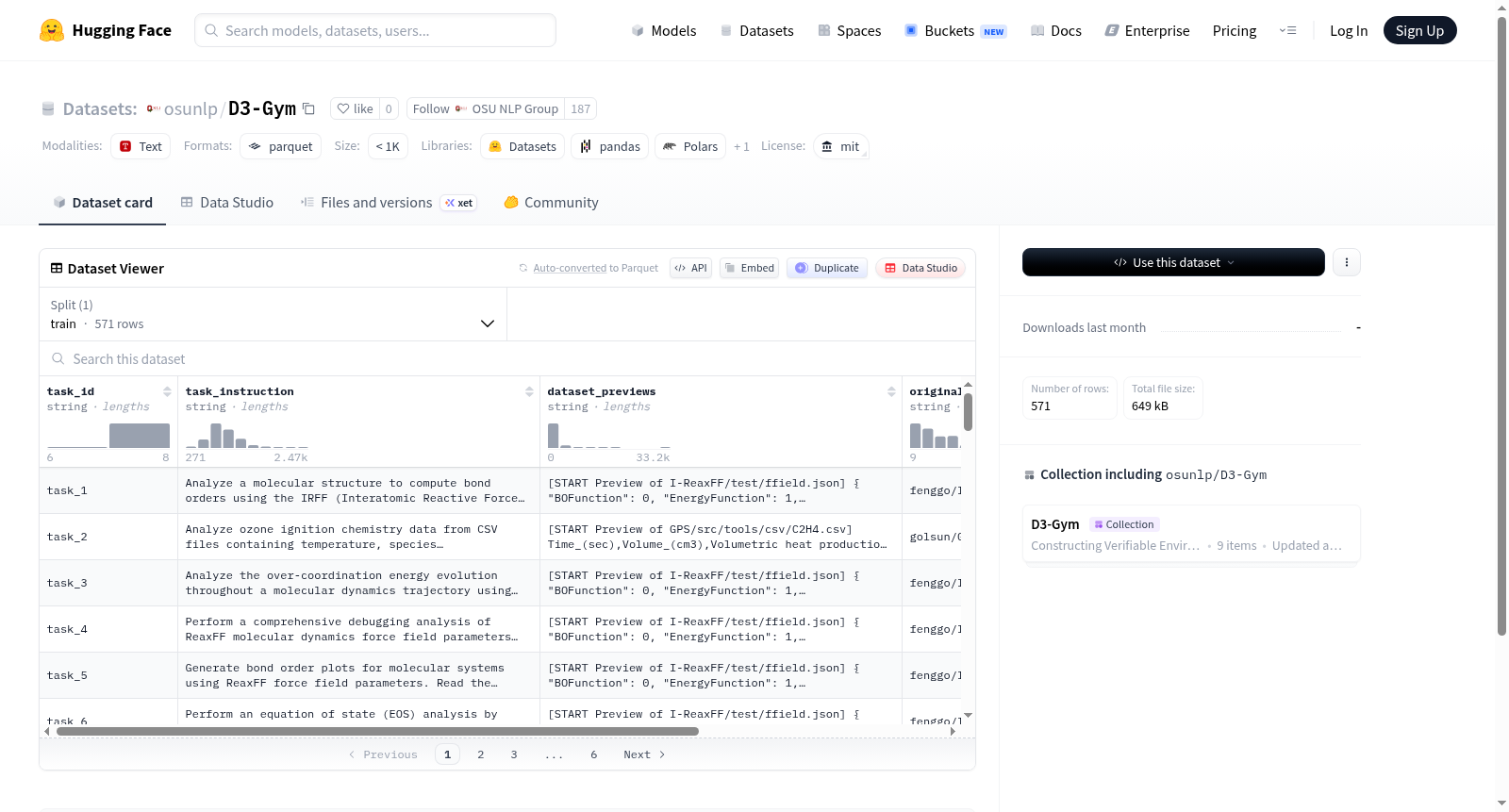Click the sort icon on task_id column

(167, 391)
